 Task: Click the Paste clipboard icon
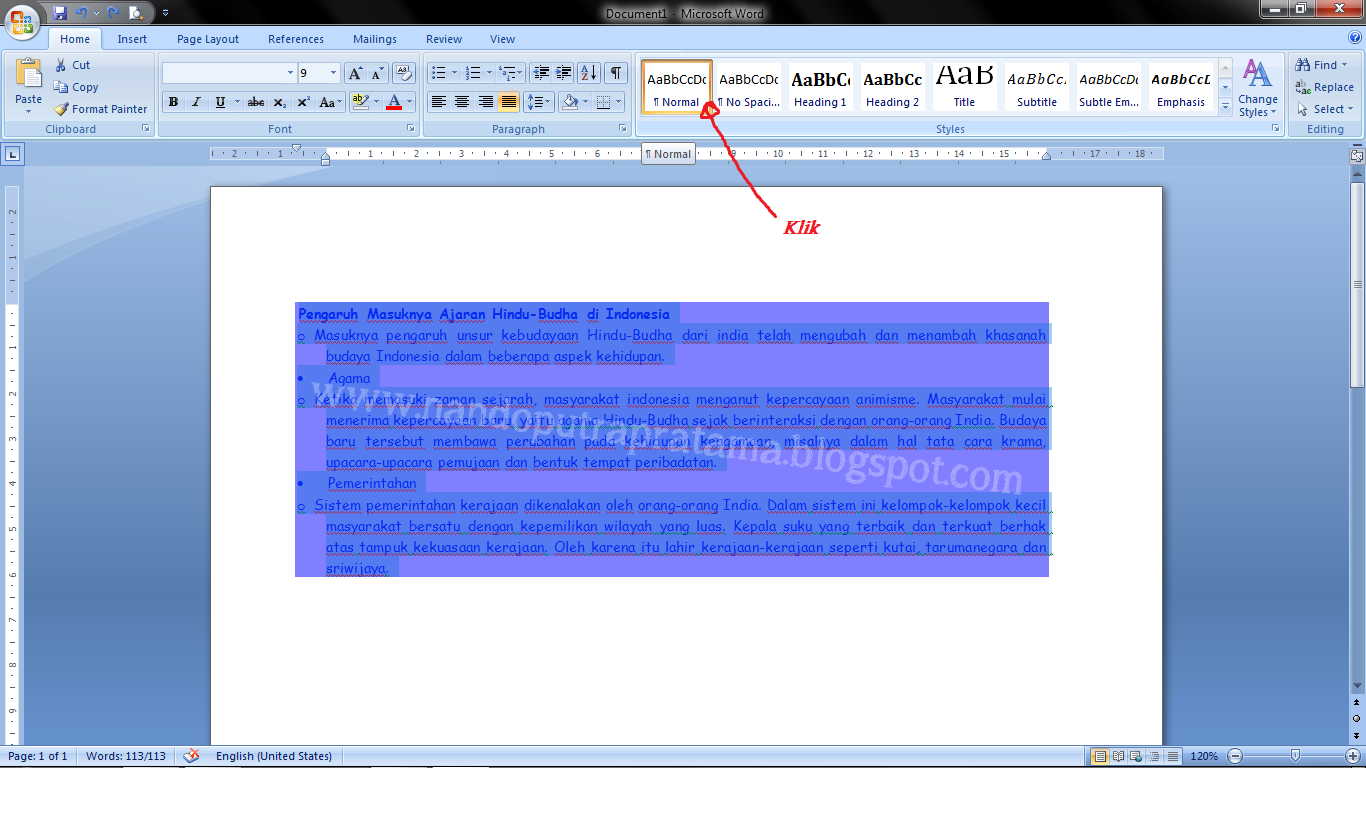click(29, 73)
